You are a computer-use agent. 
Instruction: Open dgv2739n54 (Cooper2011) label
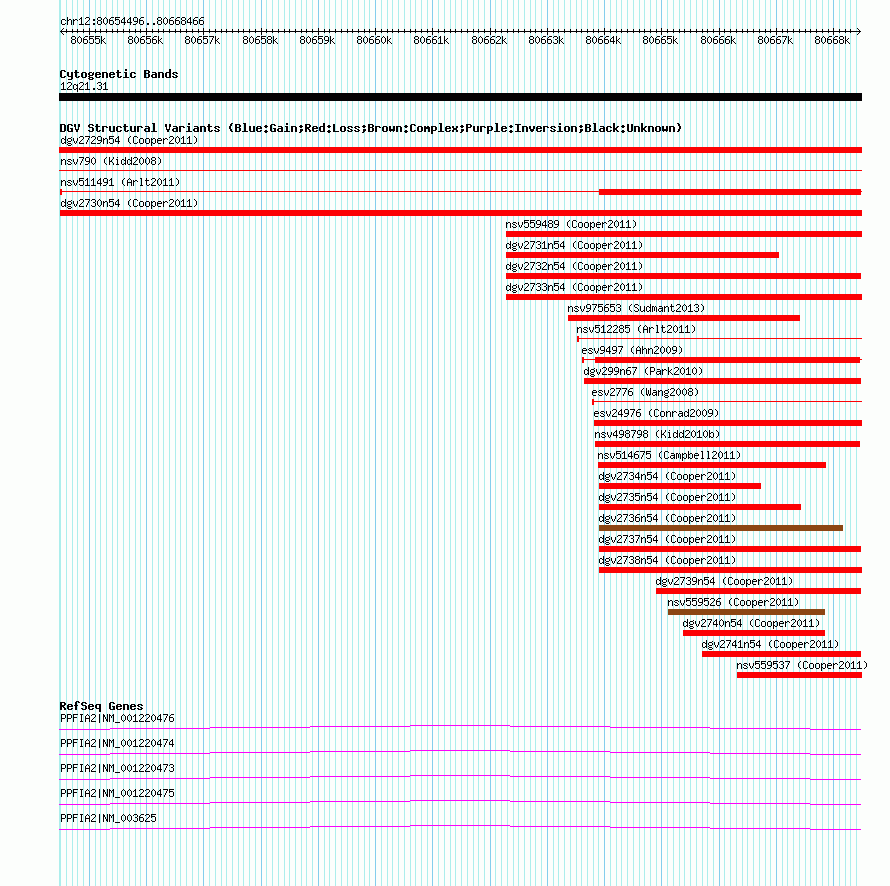point(724,581)
